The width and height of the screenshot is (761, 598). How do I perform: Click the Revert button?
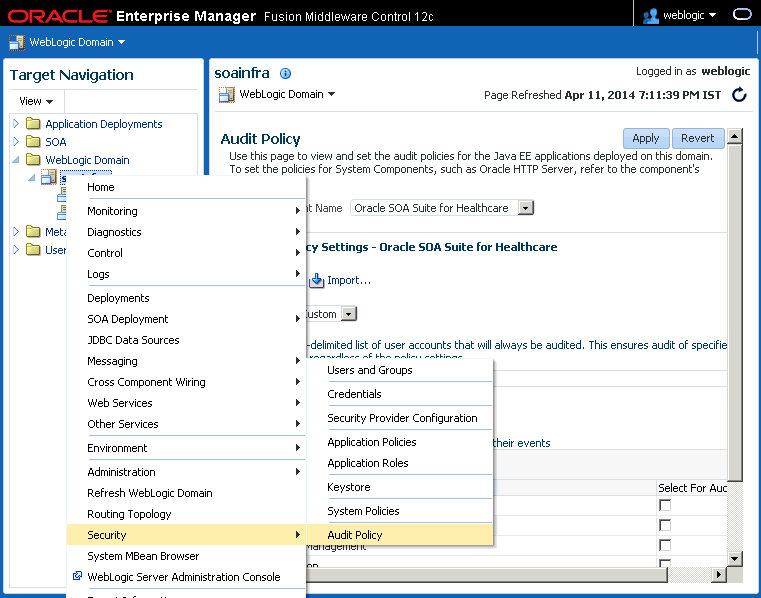tap(697, 138)
